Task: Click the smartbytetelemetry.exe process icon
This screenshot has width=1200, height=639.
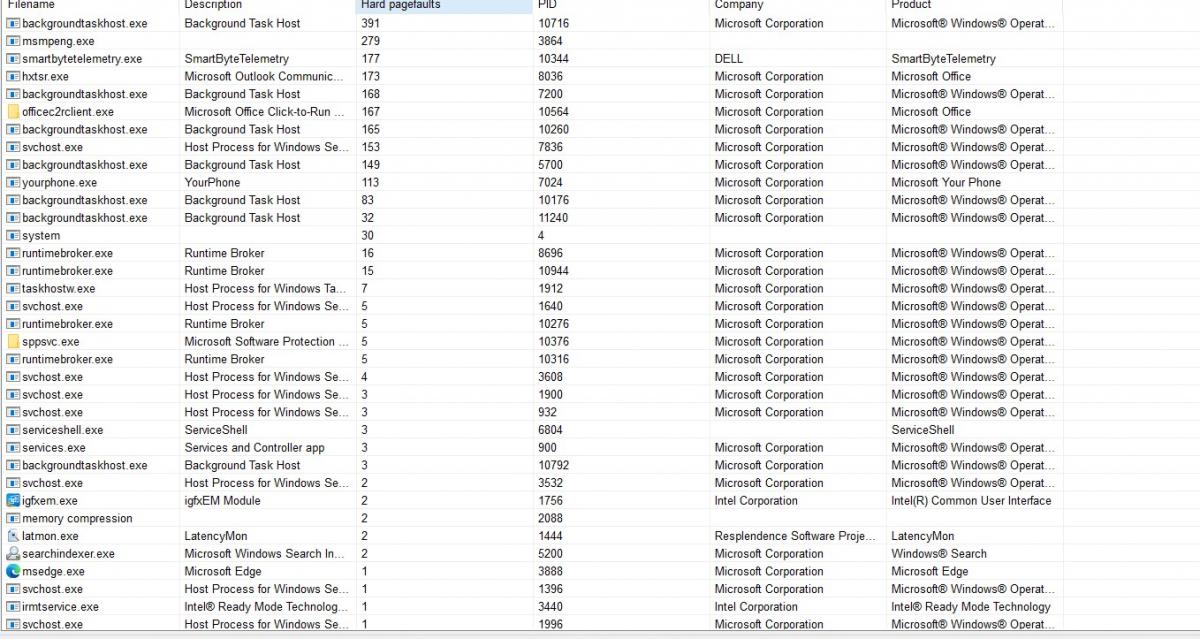Action: pos(13,59)
